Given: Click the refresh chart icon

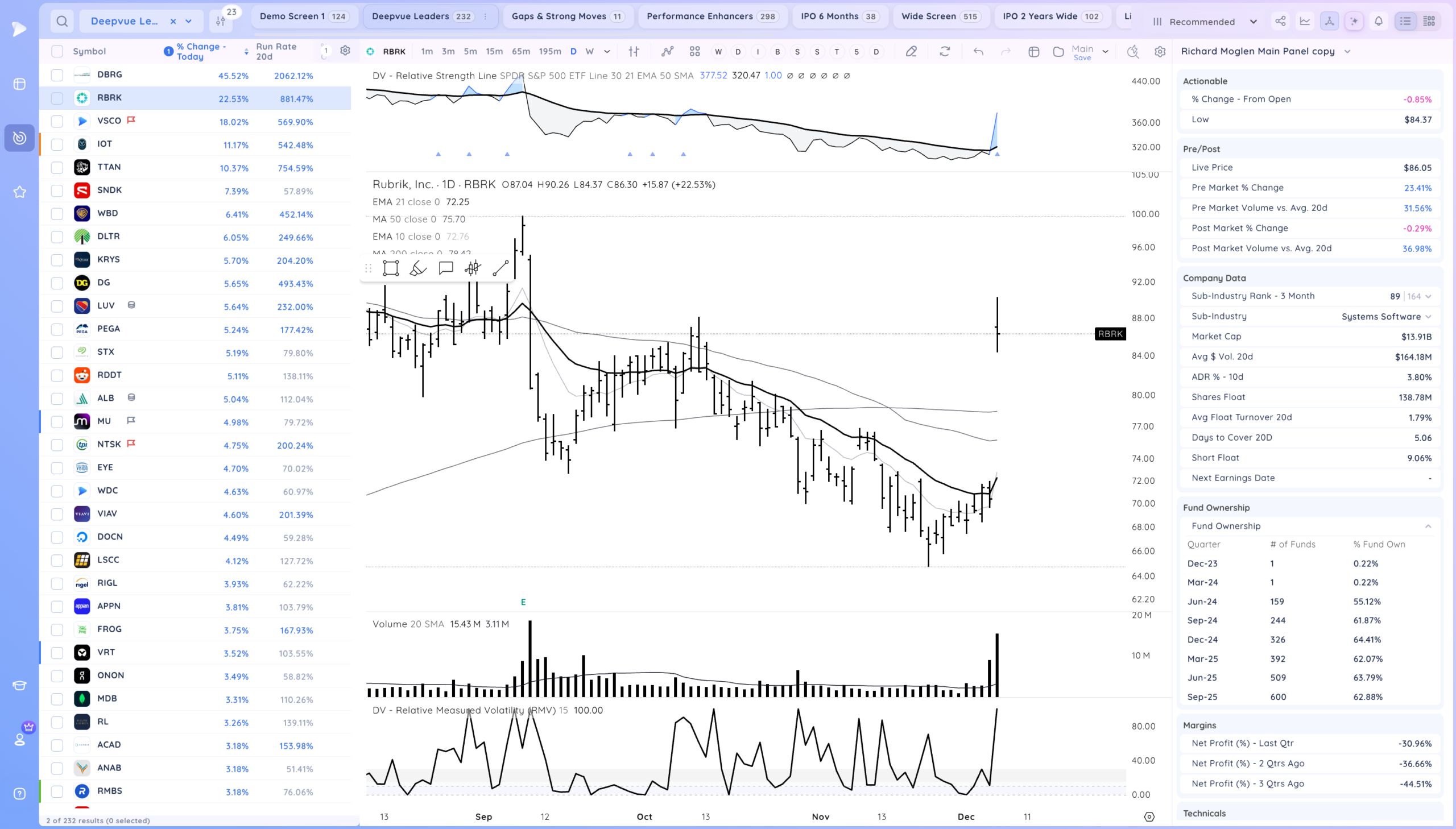Looking at the screenshot, I should (945, 51).
